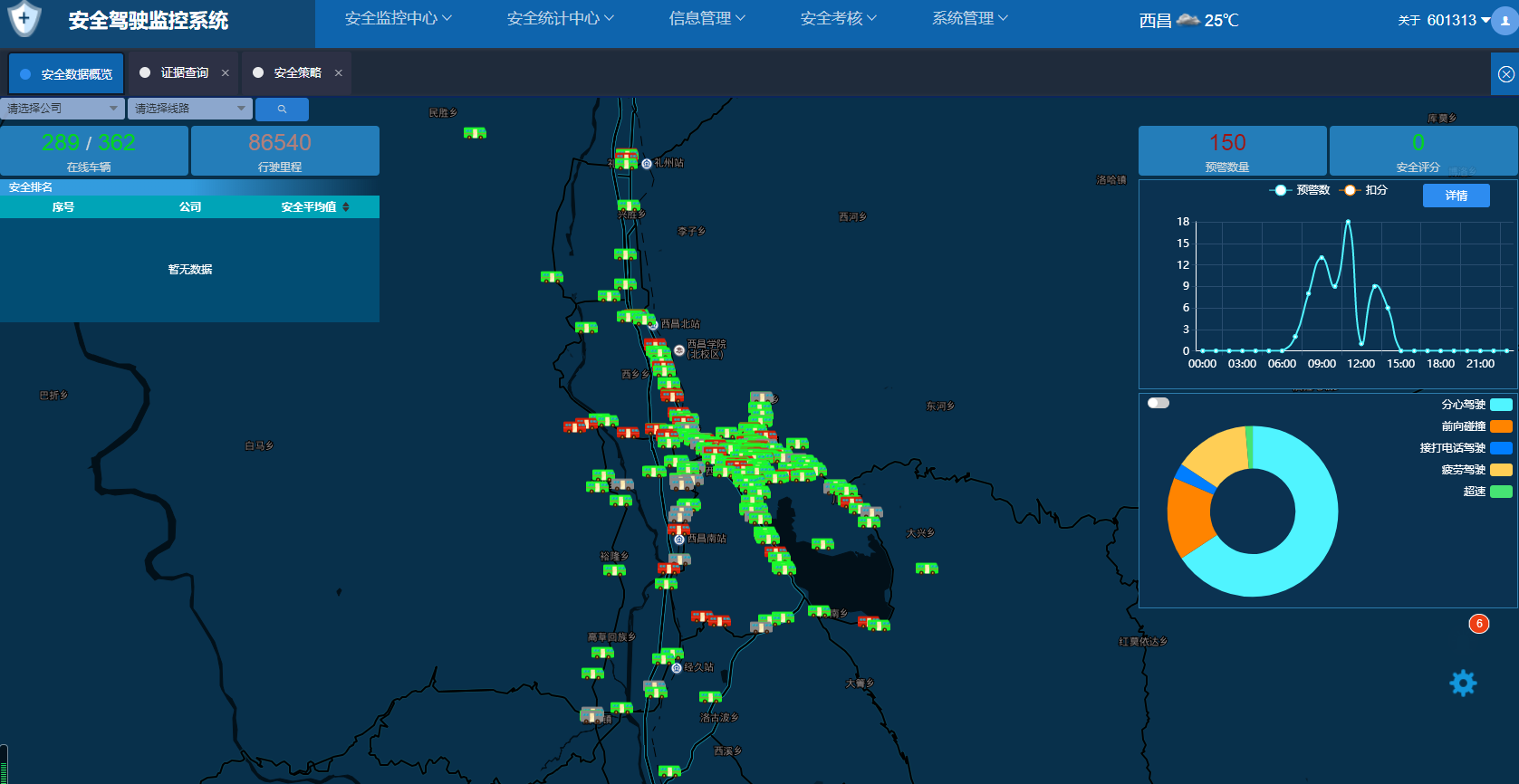Click the 安全排名 panel heading
This screenshot has height=784, width=1519.
(x=31, y=187)
